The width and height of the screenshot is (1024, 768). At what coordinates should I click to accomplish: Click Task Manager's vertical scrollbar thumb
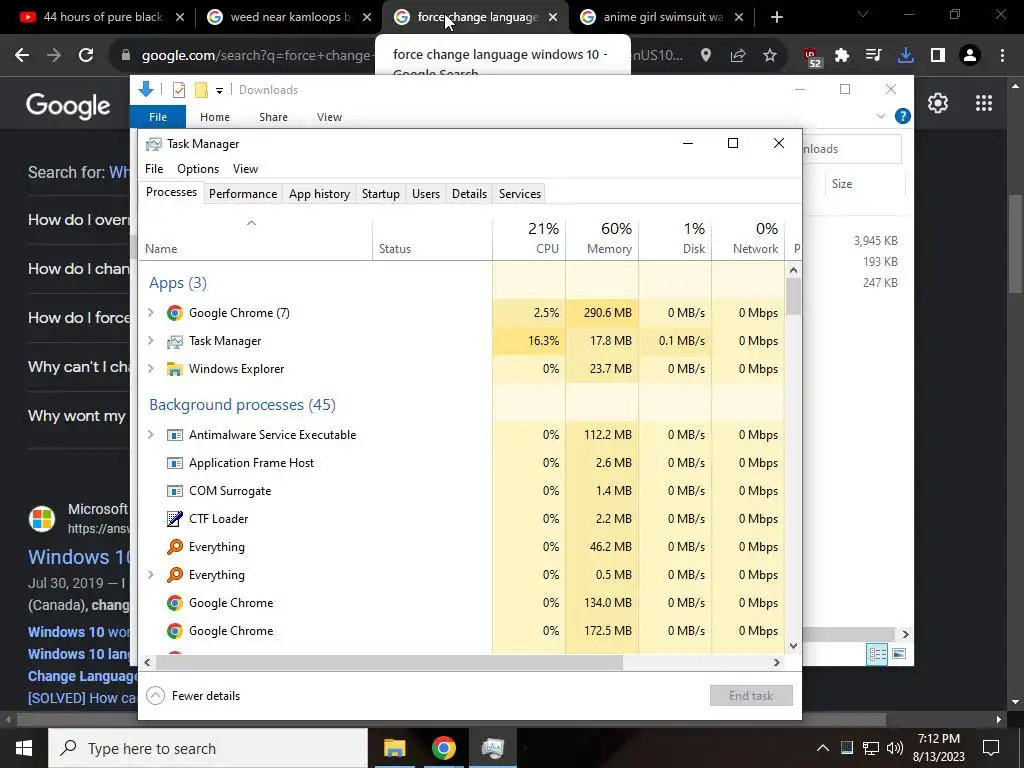point(793,296)
